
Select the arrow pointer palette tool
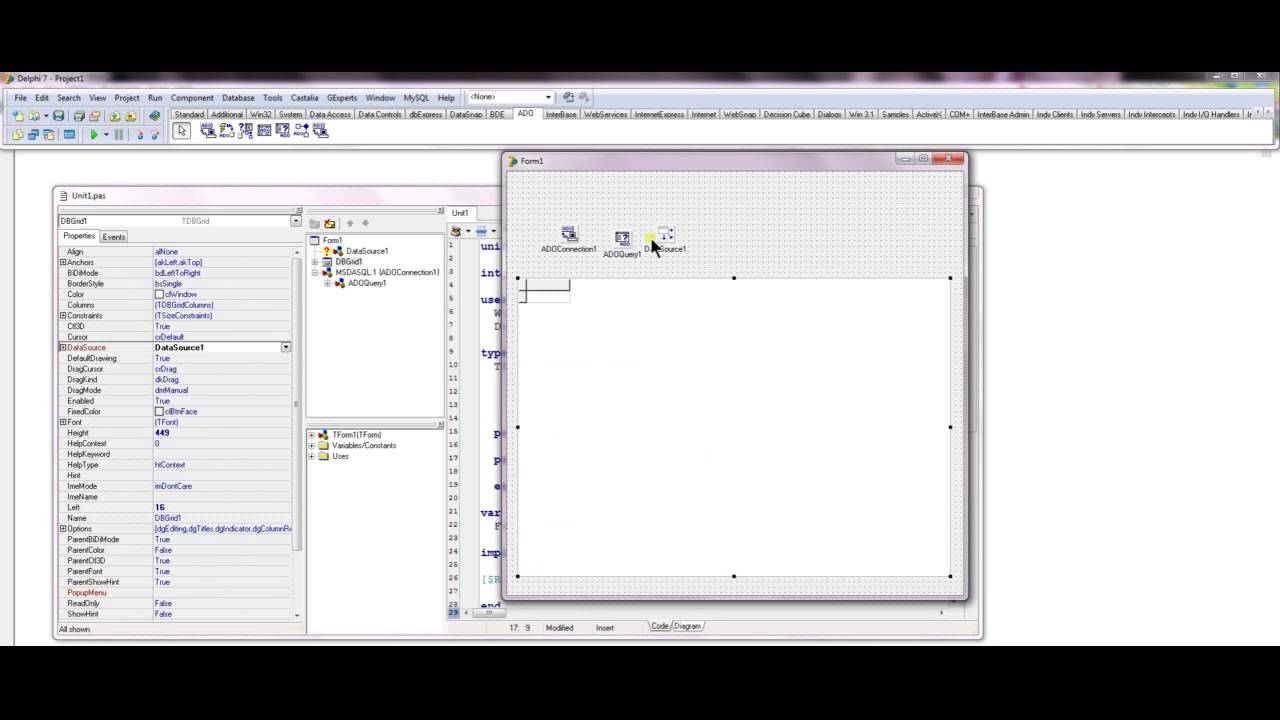(x=182, y=131)
